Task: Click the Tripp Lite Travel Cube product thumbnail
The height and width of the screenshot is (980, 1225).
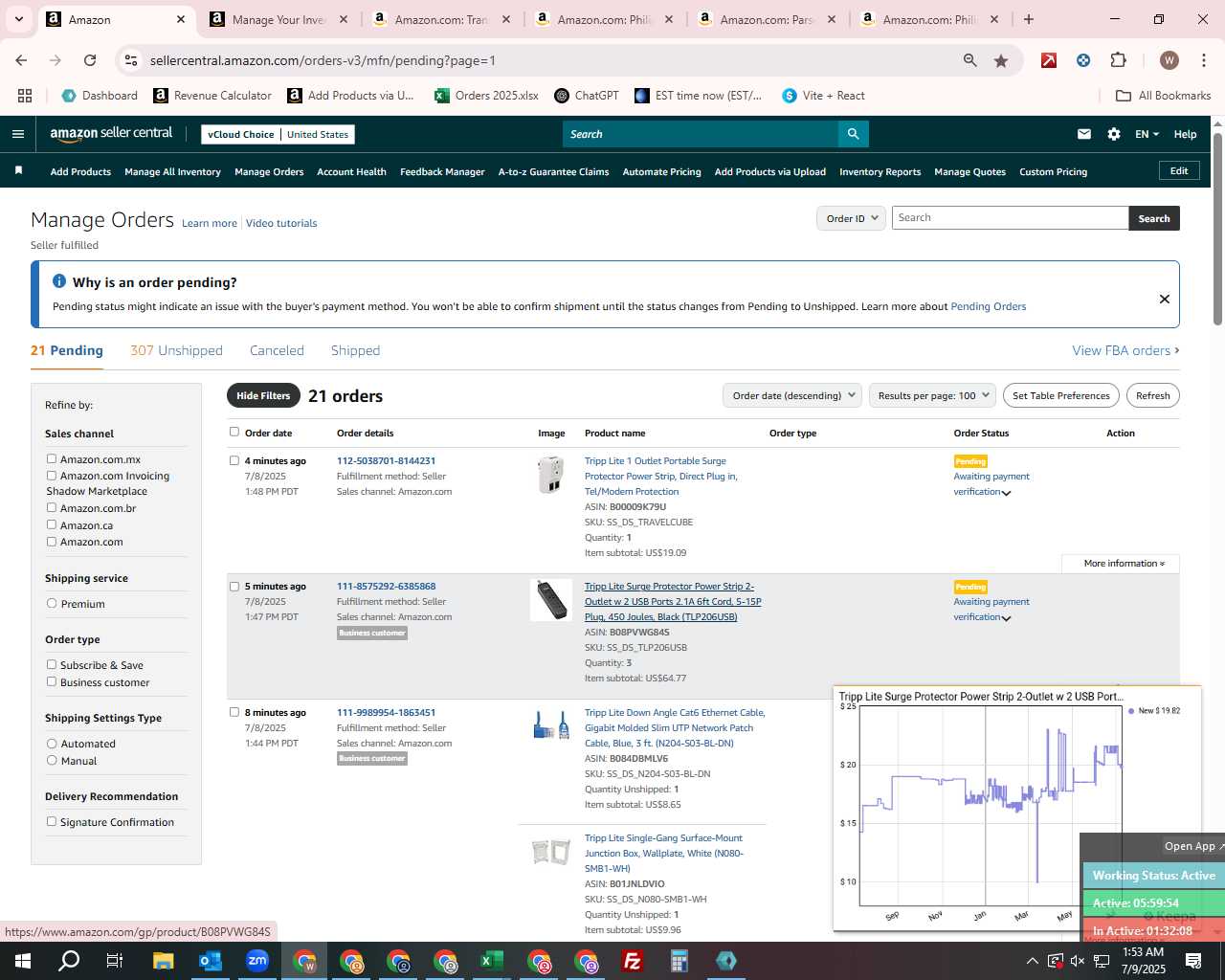Action: point(550,475)
